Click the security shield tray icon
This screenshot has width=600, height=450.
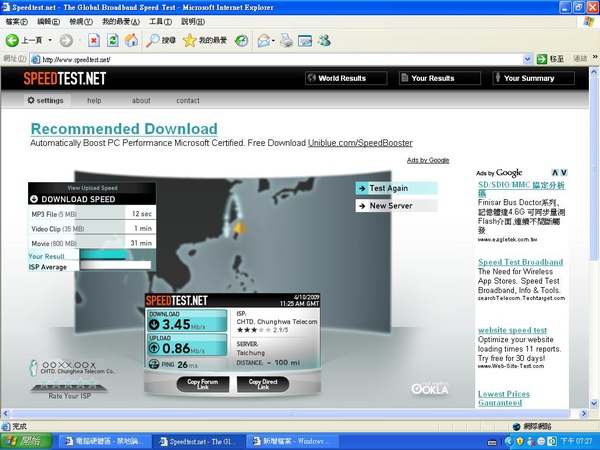click(520, 441)
